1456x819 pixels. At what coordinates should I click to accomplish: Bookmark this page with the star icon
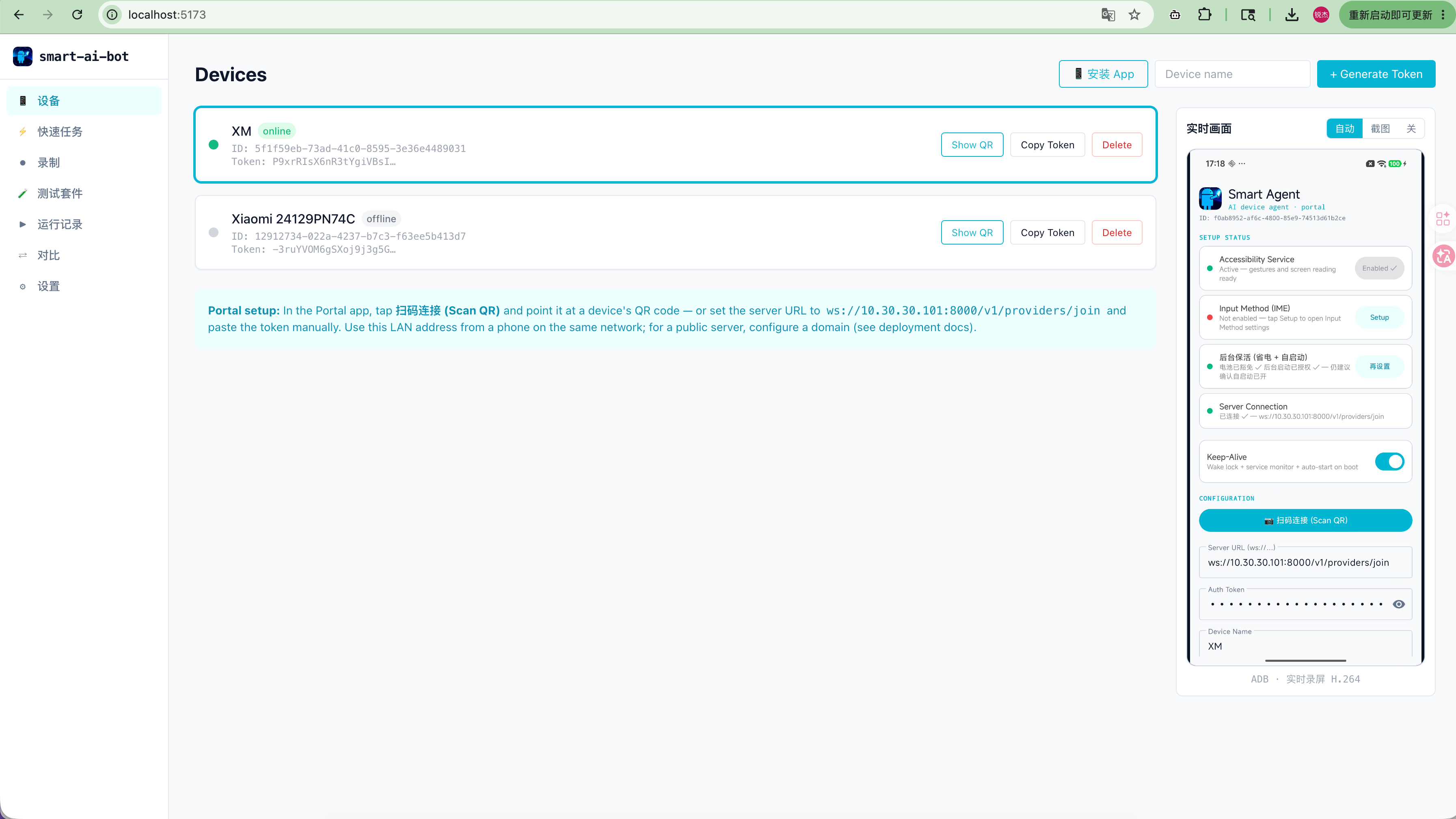pyautogui.click(x=1134, y=15)
